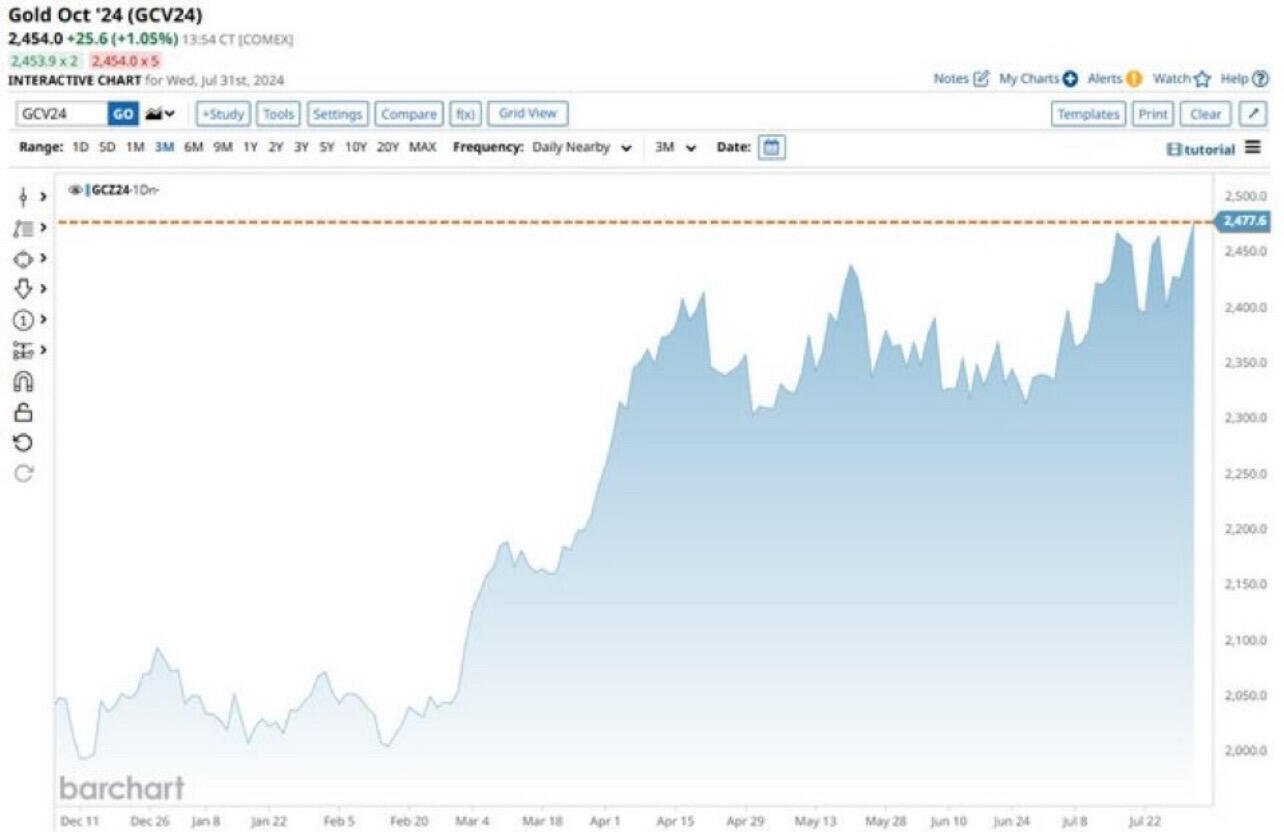Viewport: 1284px width, 832px height.
Task: Select the 20Y range
Action: 388,147
